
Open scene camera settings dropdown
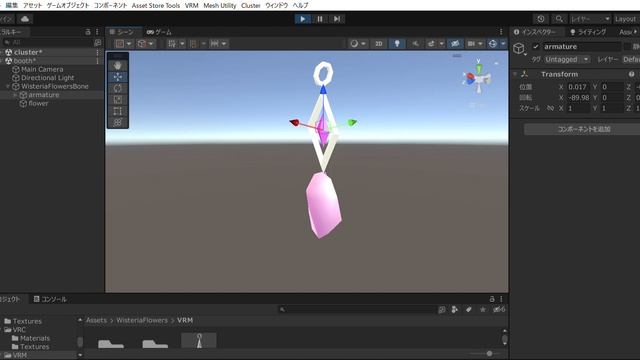click(475, 44)
